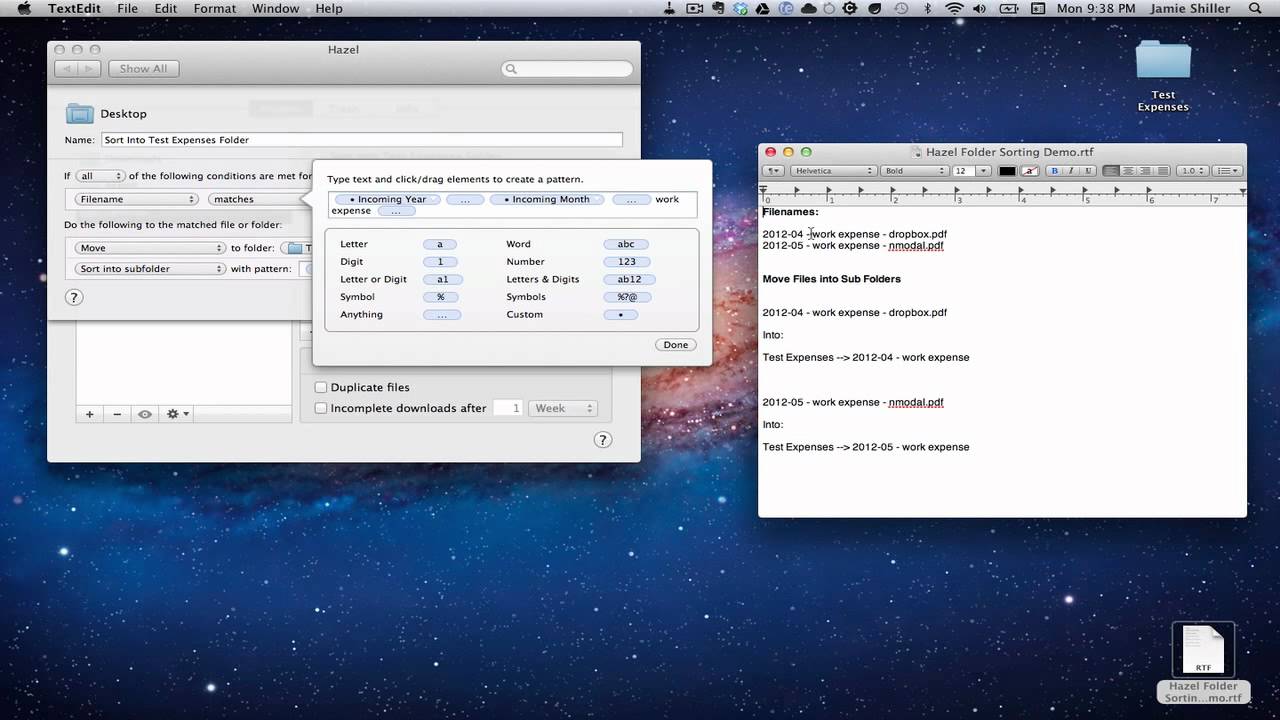Open the Bold typeface dropdown in TextEdit
1280x720 pixels.
coord(912,171)
